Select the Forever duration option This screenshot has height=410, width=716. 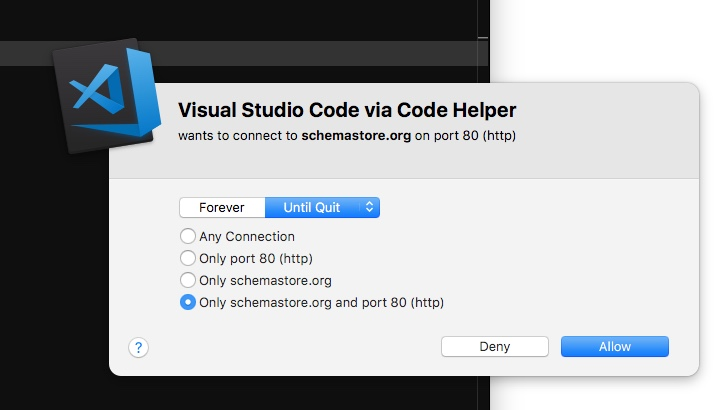pyautogui.click(x=222, y=208)
